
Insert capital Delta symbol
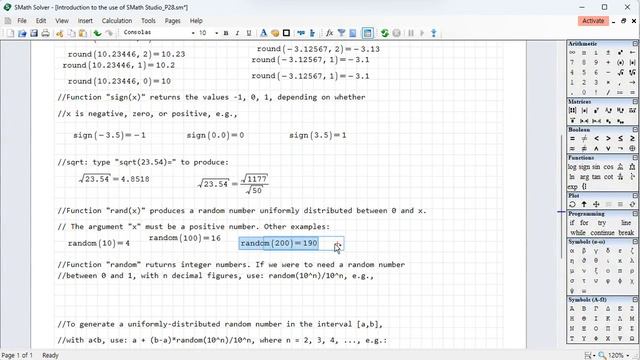click(x=608, y=309)
